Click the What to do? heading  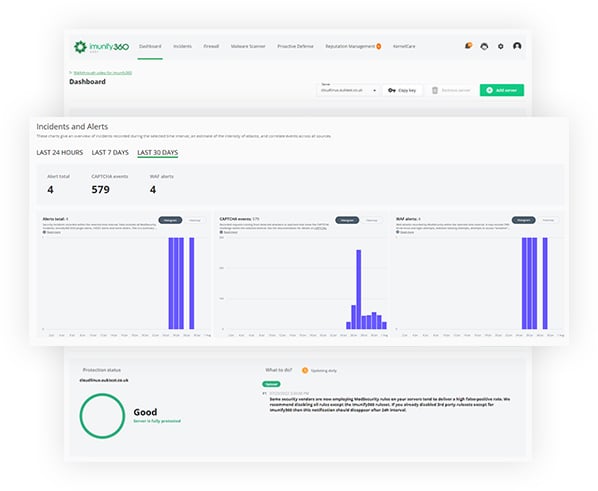pyautogui.click(x=278, y=370)
